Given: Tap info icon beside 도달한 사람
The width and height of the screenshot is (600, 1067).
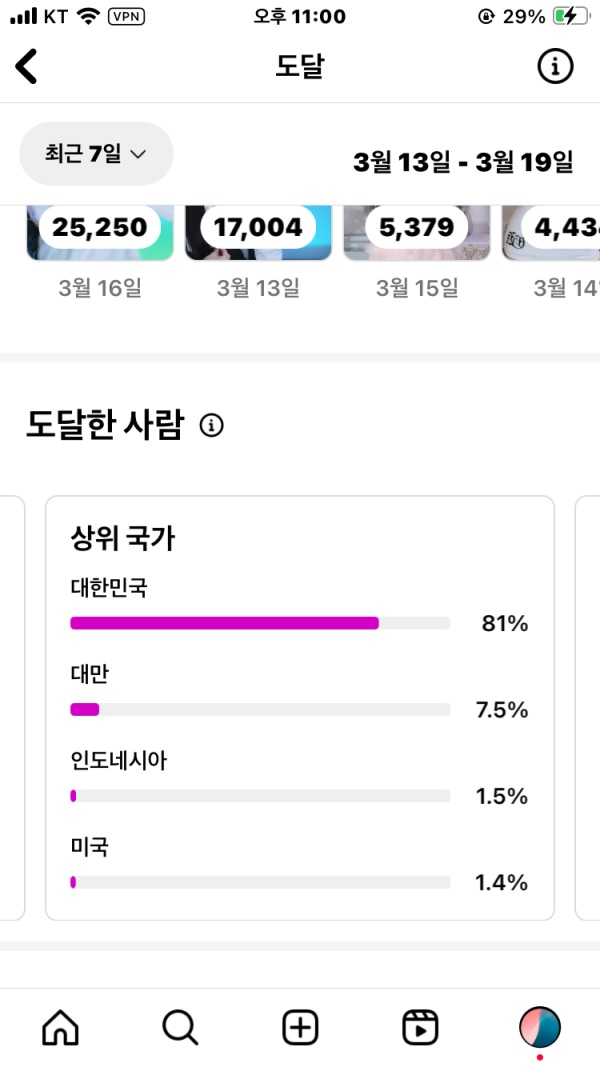Looking at the screenshot, I should [x=211, y=426].
